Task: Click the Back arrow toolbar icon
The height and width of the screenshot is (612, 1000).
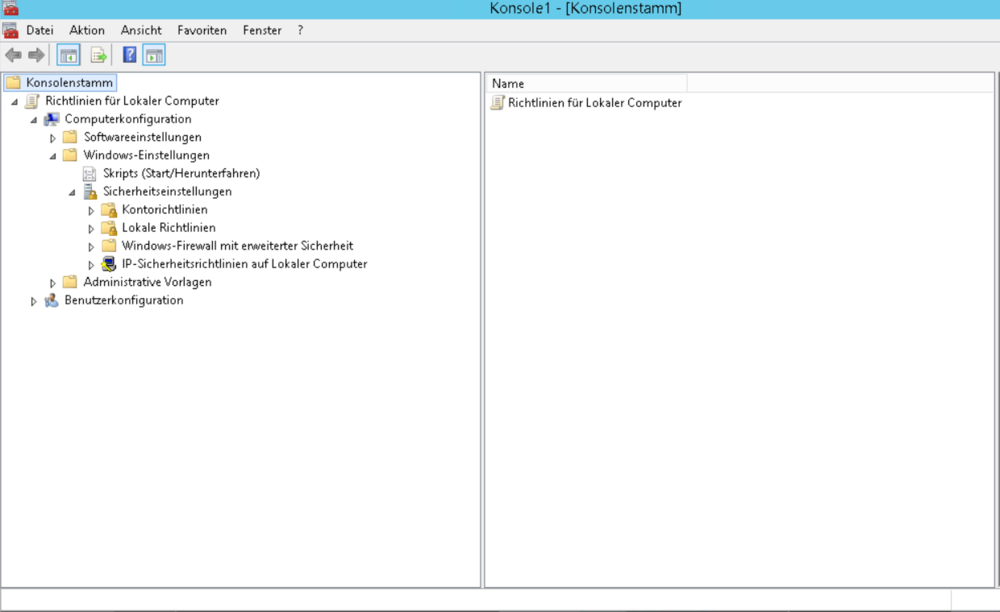Action: click(13, 55)
